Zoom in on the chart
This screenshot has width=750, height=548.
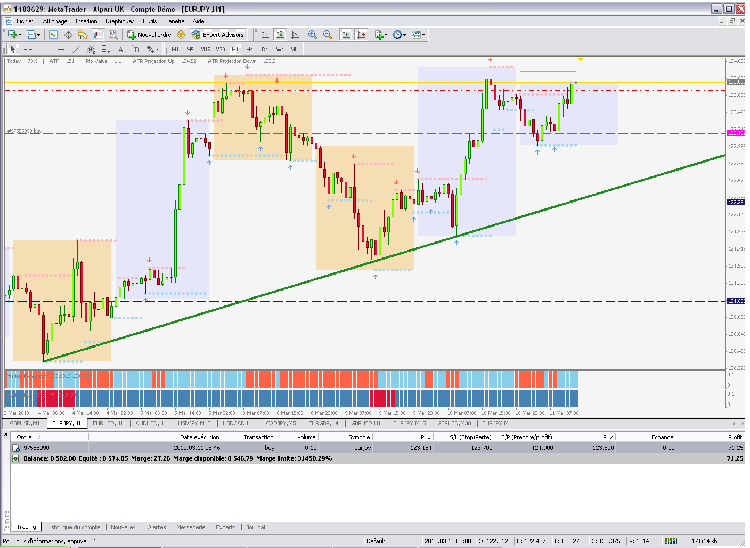point(312,34)
